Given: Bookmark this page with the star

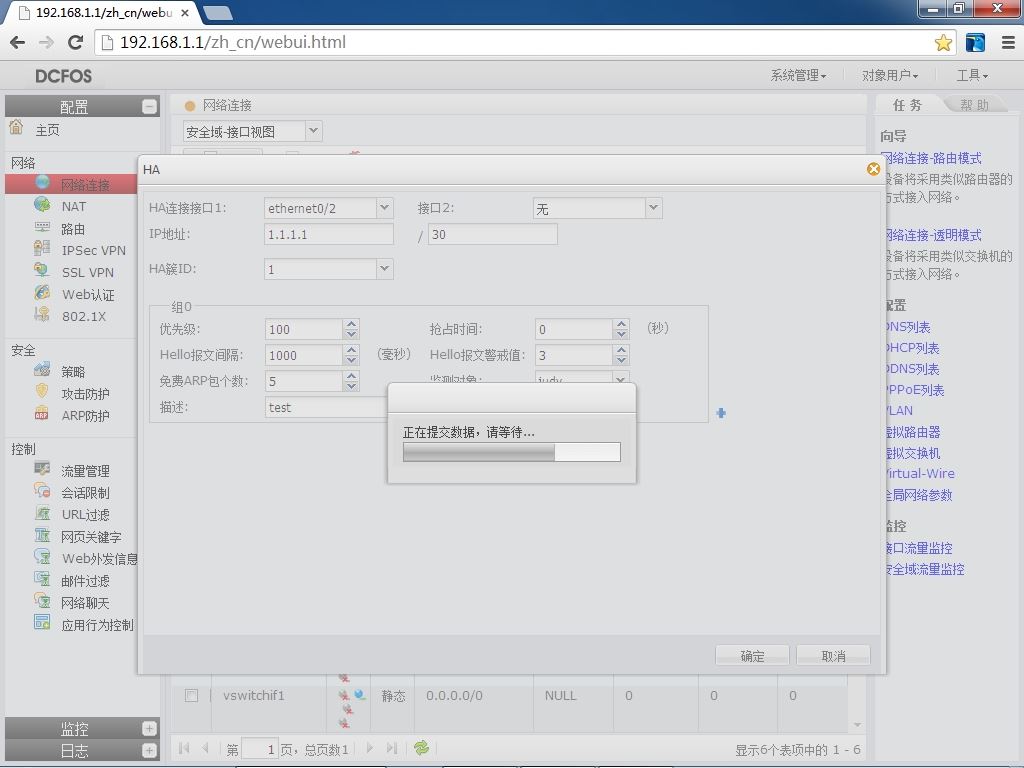Looking at the screenshot, I should pos(943,43).
